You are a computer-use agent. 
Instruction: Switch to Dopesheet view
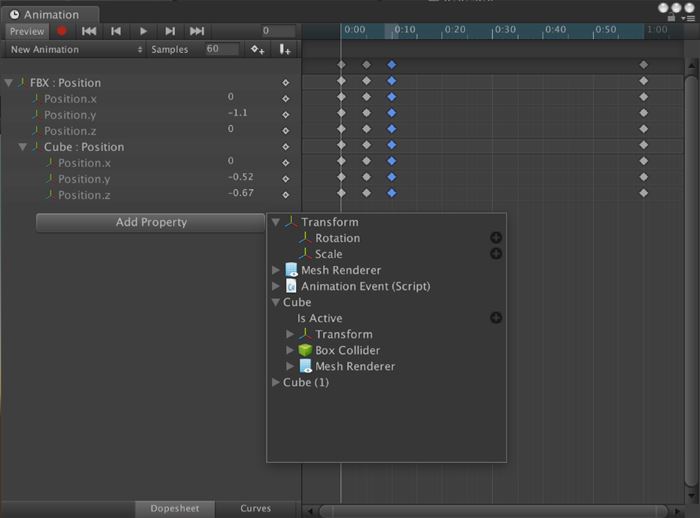tap(174, 508)
